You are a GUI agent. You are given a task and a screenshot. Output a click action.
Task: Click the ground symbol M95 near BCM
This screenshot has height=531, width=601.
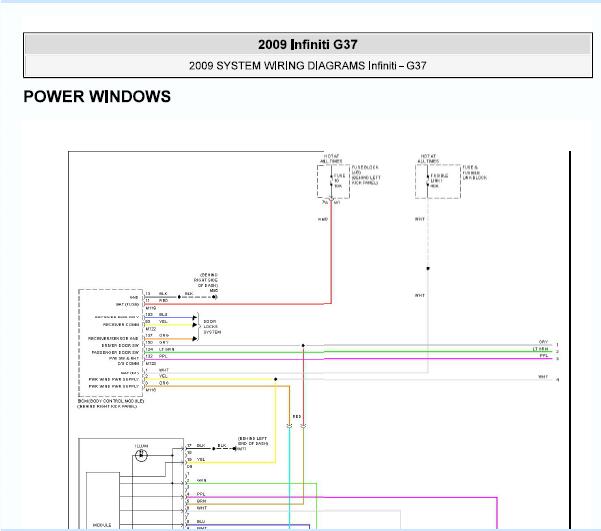(215, 297)
